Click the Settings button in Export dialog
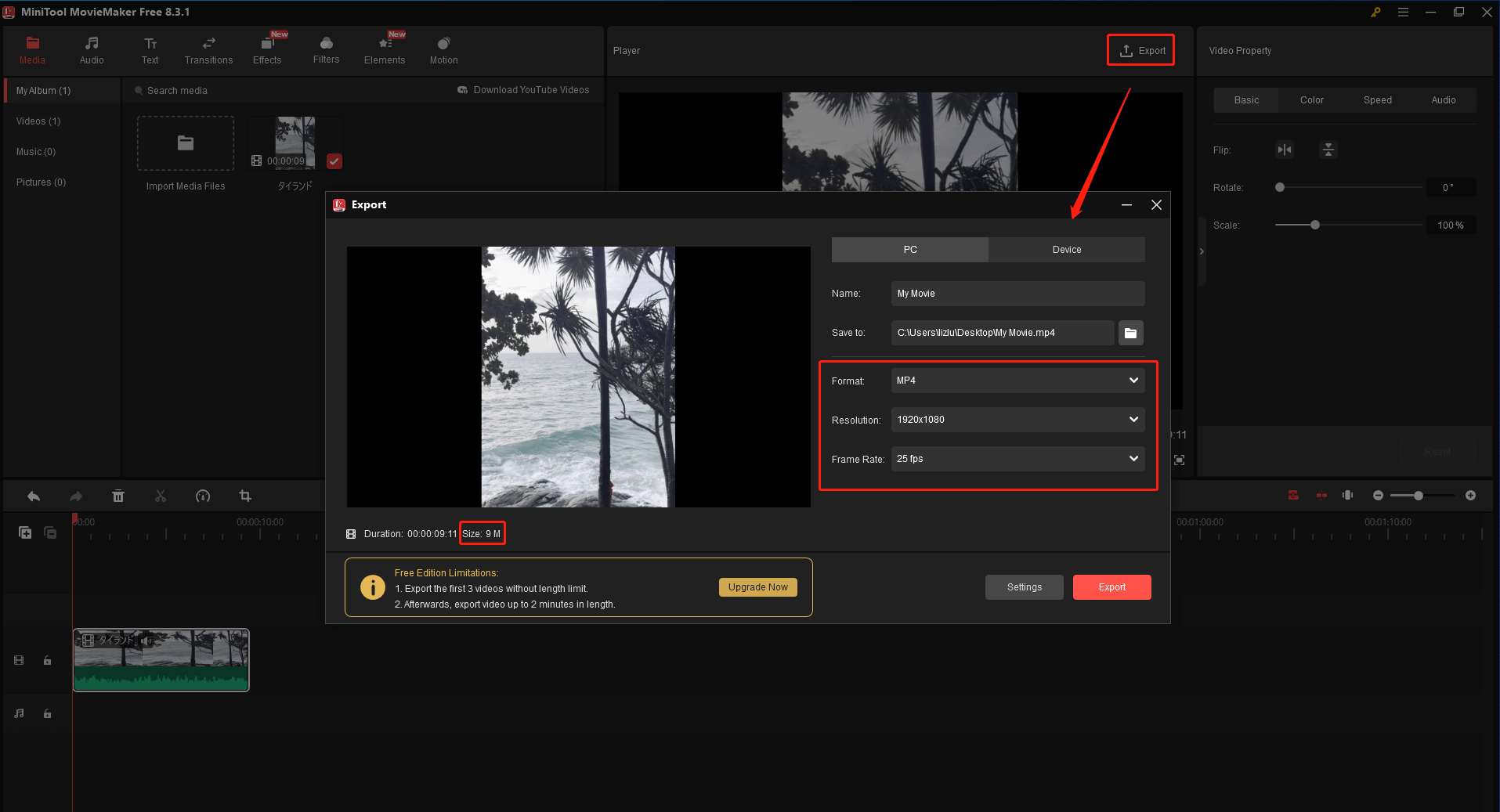 [1024, 587]
